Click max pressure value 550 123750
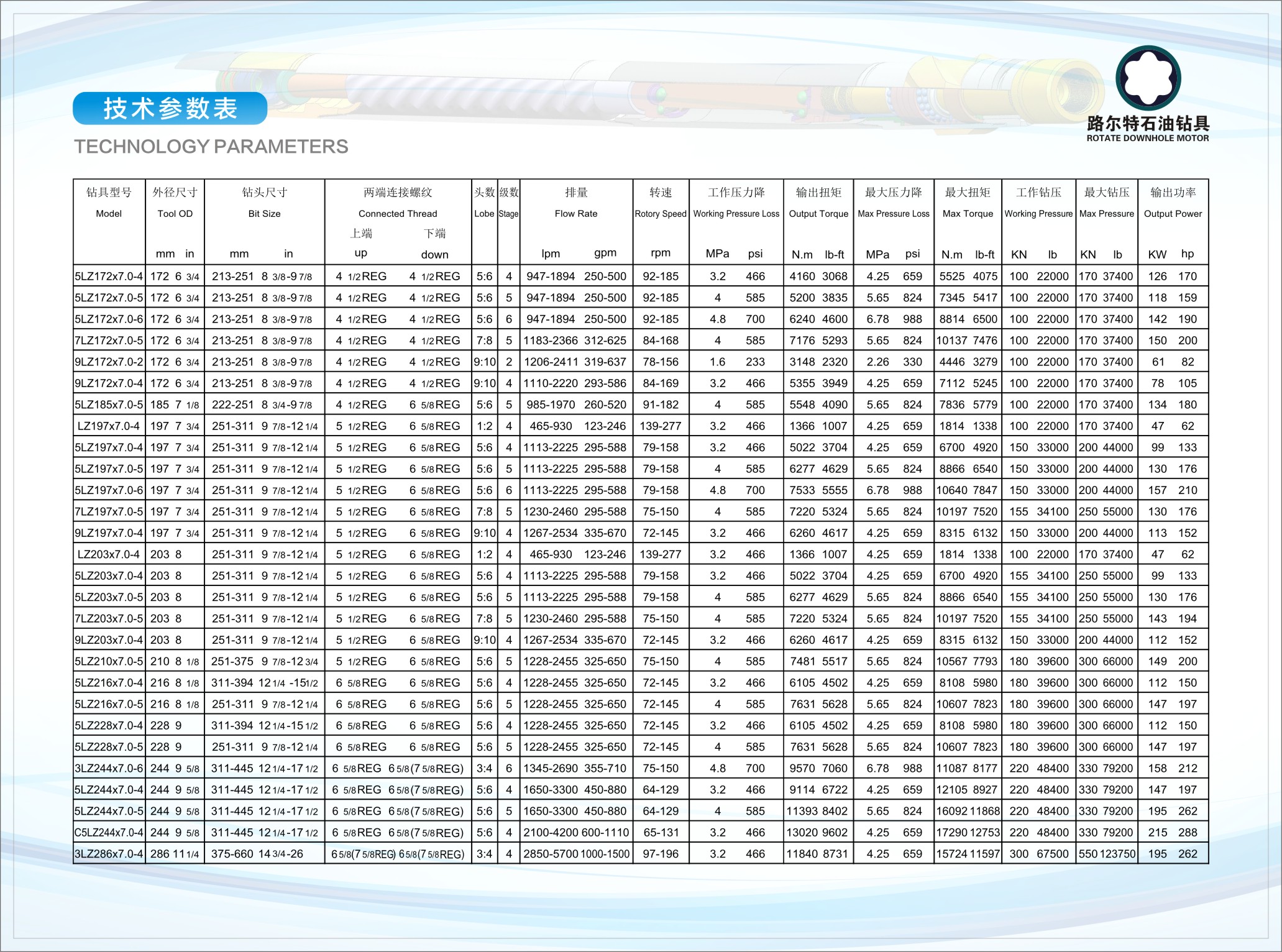The width and height of the screenshot is (1282, 952). coord(1107,854)
